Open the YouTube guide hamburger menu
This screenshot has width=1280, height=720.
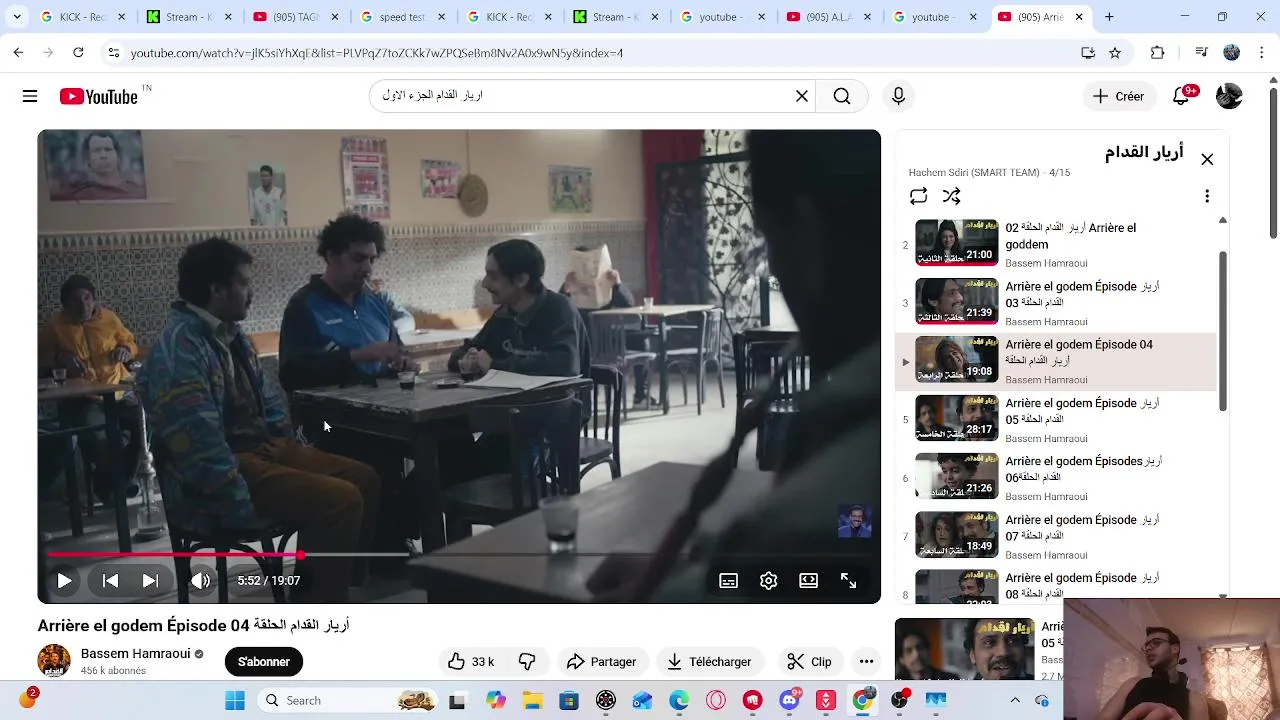(30, 96)
